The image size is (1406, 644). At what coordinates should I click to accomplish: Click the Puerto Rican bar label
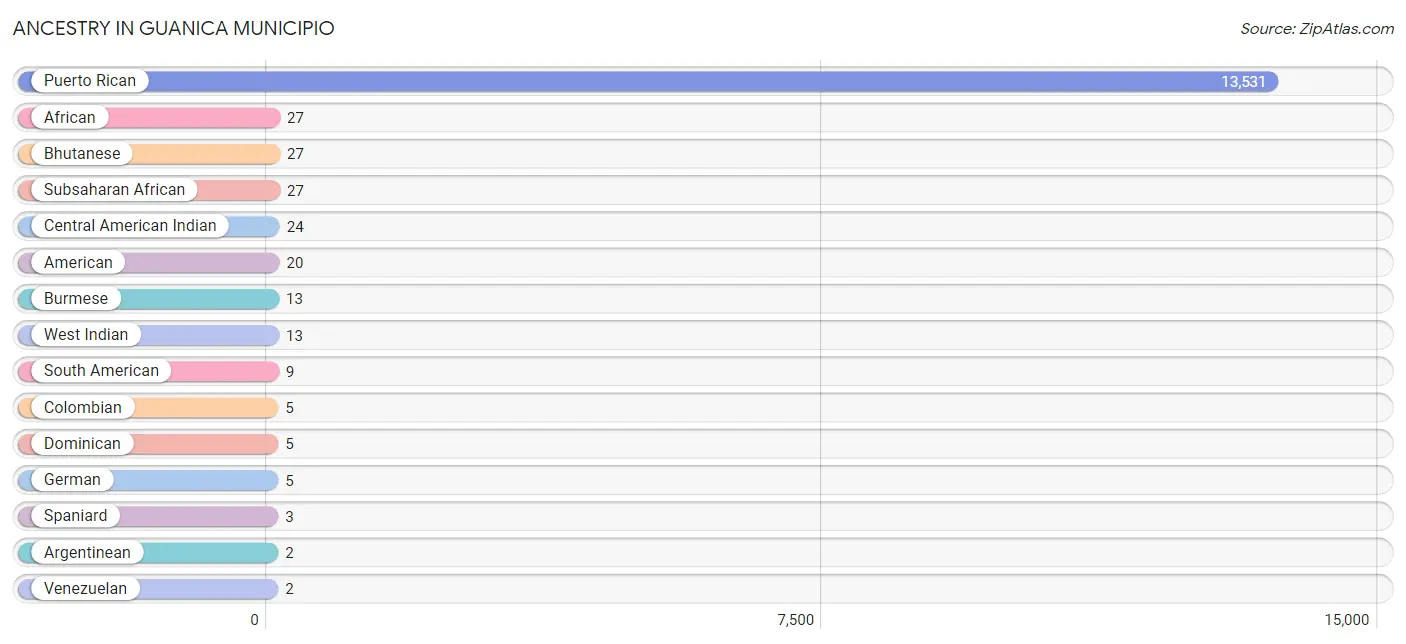[90, 81]
